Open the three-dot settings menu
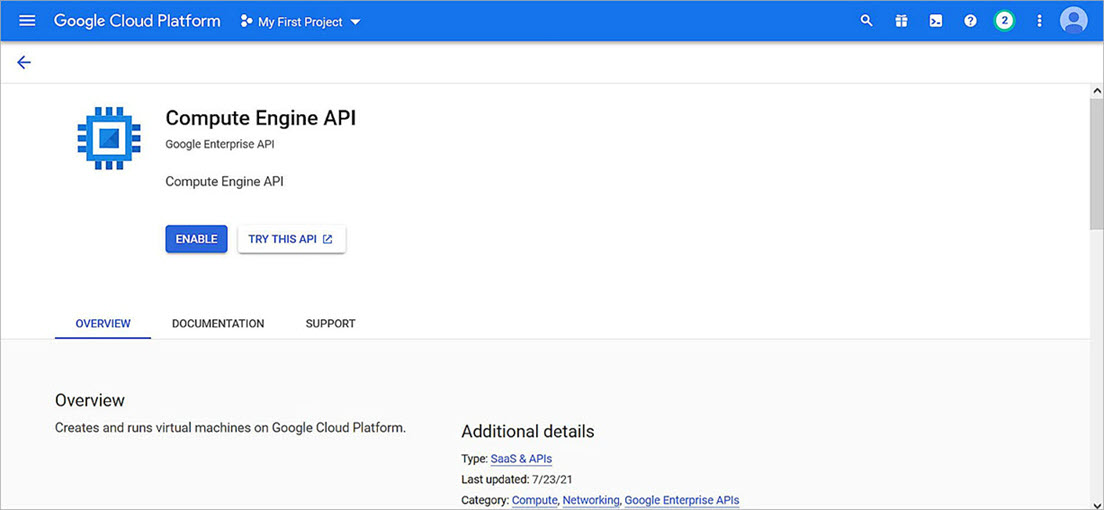Screen dimensions: 1104x510 click(1039, 21)
